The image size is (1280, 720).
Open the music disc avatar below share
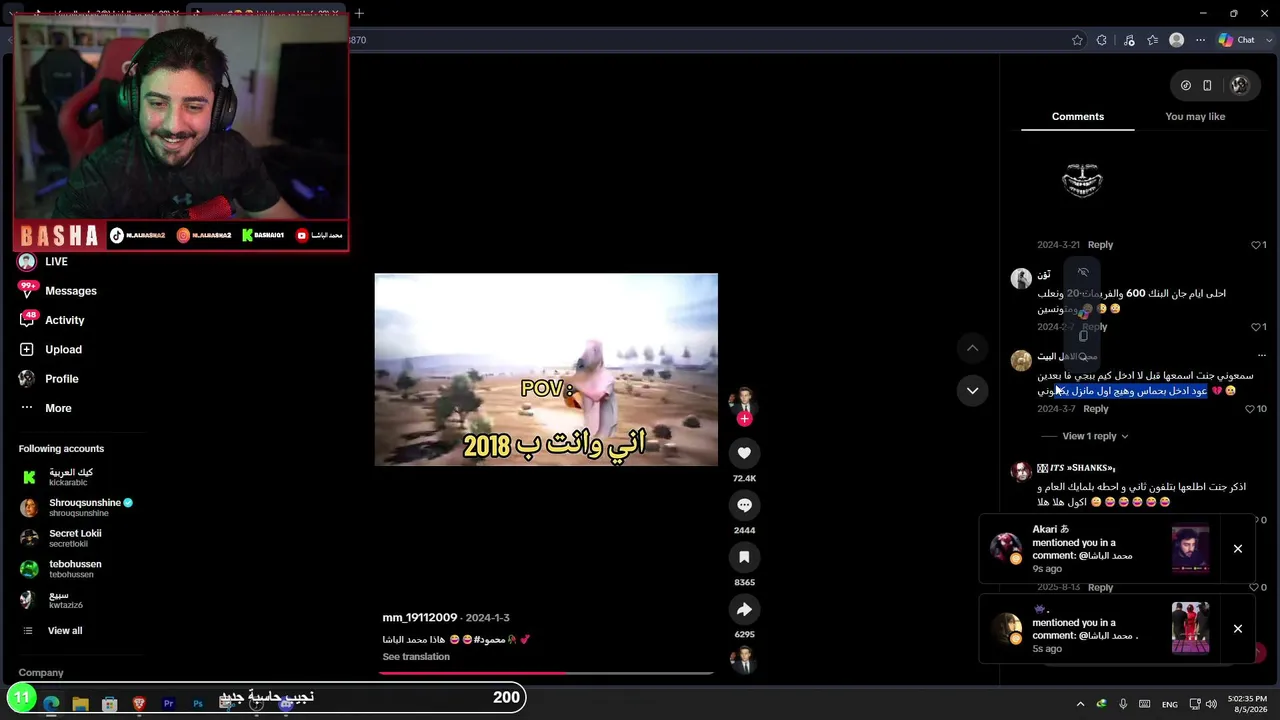(743, 660)
